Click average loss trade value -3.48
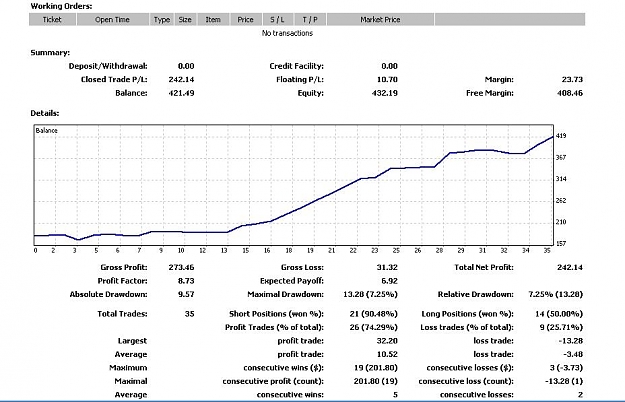The height and width of the screenshot is (402, 625). click(573, 355)
